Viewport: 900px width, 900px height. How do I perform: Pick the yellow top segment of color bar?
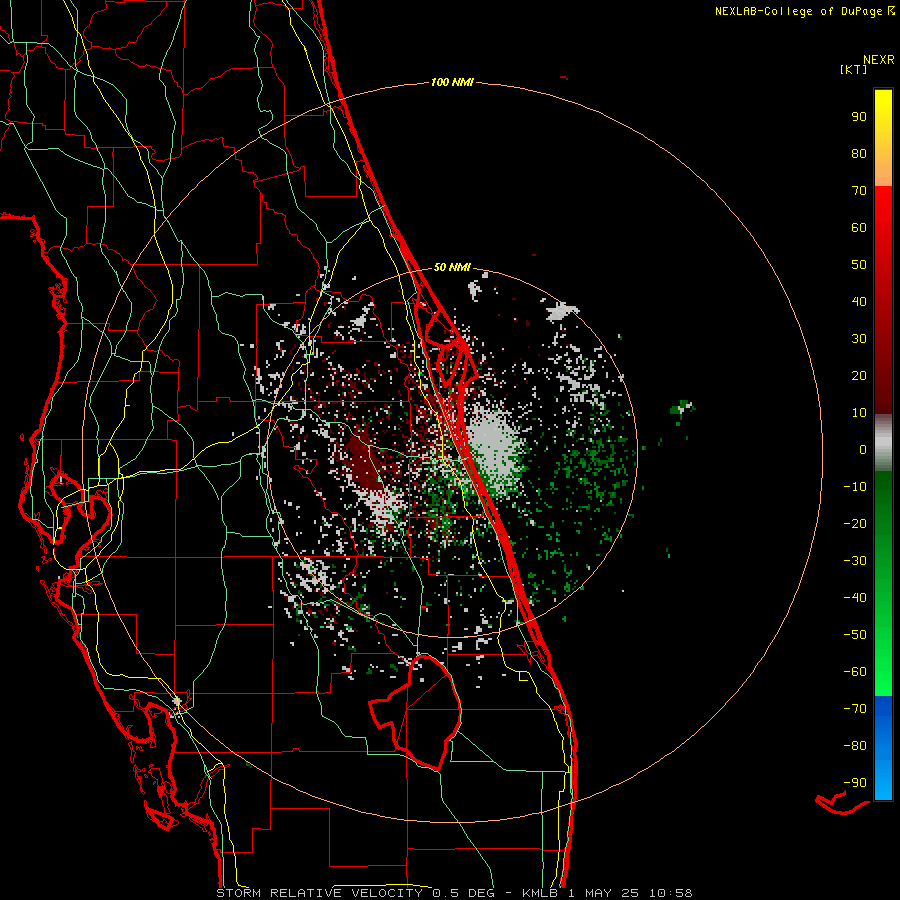[883, 138]
